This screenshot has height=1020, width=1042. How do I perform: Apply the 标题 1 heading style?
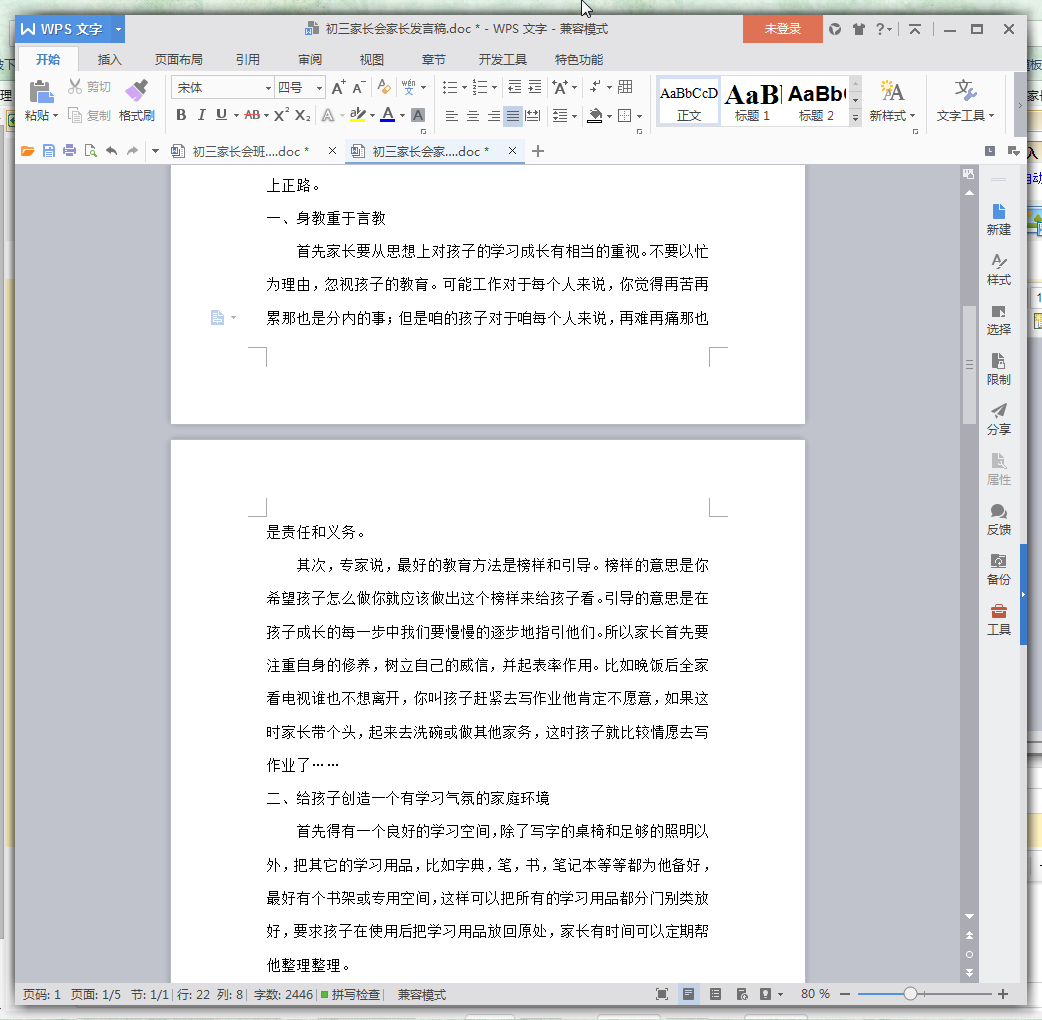click(x=752, y=102)
